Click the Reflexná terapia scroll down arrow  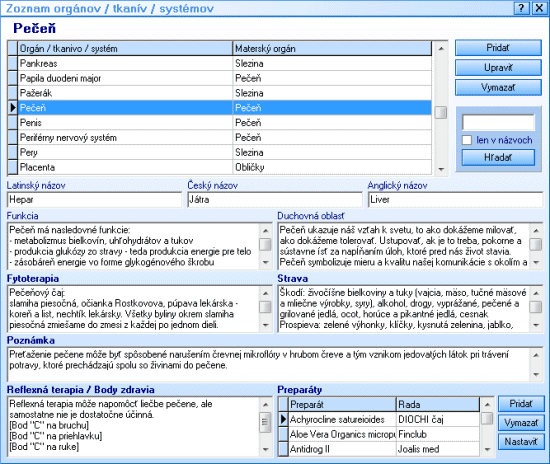(266, 450)
